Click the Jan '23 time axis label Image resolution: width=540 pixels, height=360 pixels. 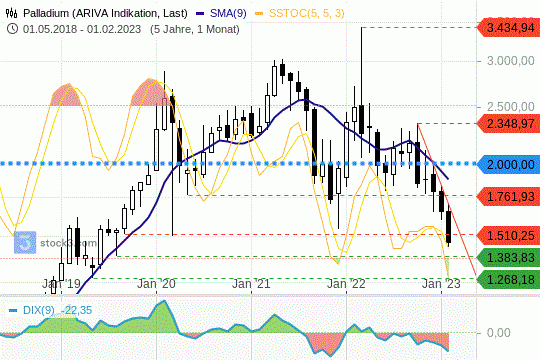tap(441, 284)
